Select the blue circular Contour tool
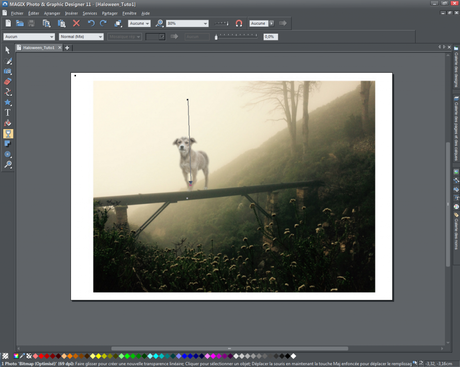The width and height of the screenshot is (460, 367). [x=8, y=154]
